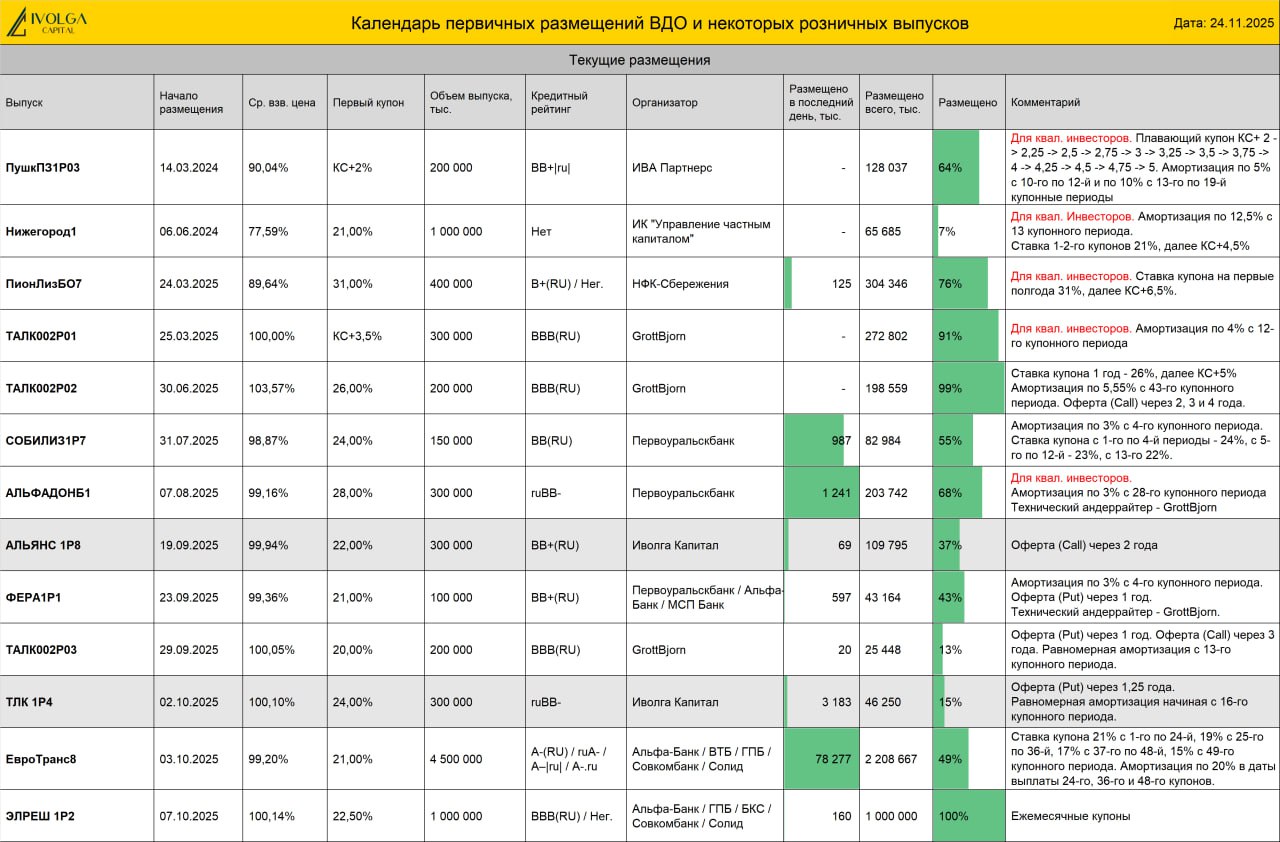Select the issue name 'АЛЬЯНС 1Р8'
This screenshot has height=842, width=1280.
(x=43, y=545)
